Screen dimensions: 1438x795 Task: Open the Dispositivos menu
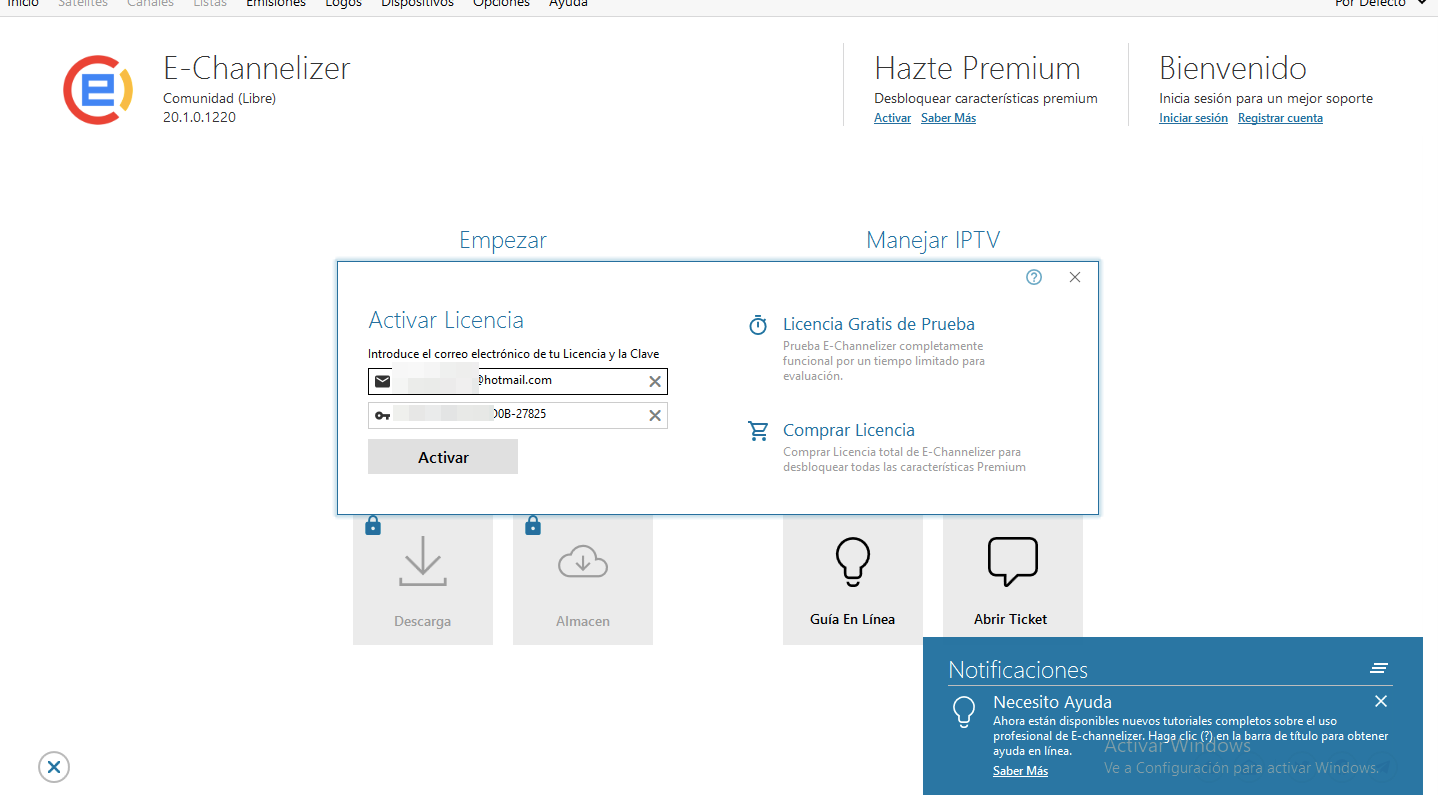(x=417, y=3)
